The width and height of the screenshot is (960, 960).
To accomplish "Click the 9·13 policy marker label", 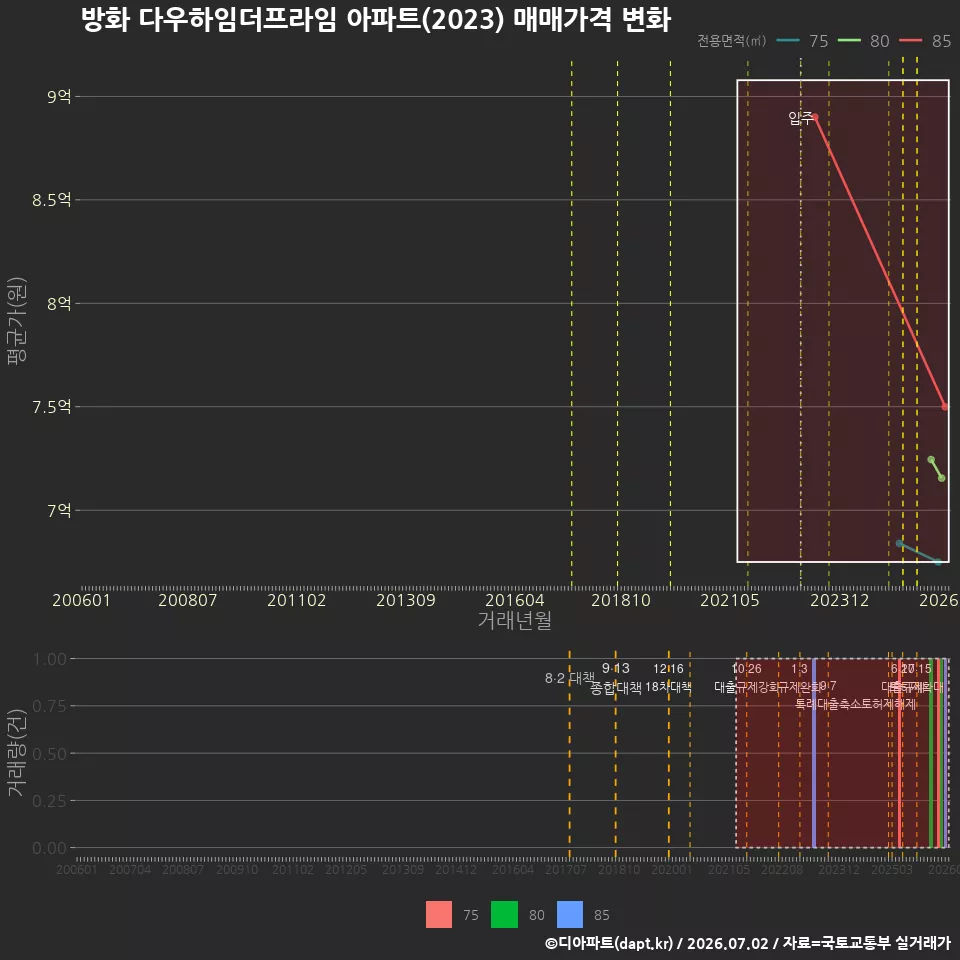I will 615,669.
